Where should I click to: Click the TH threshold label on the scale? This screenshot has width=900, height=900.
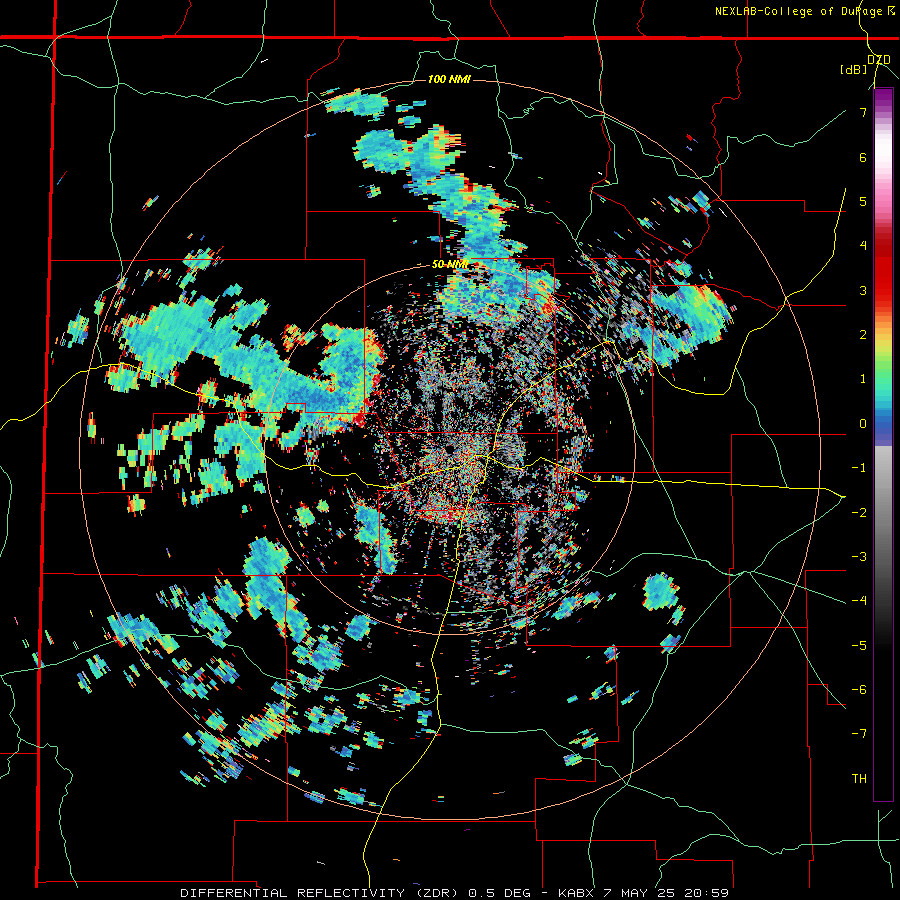(859, 779)
